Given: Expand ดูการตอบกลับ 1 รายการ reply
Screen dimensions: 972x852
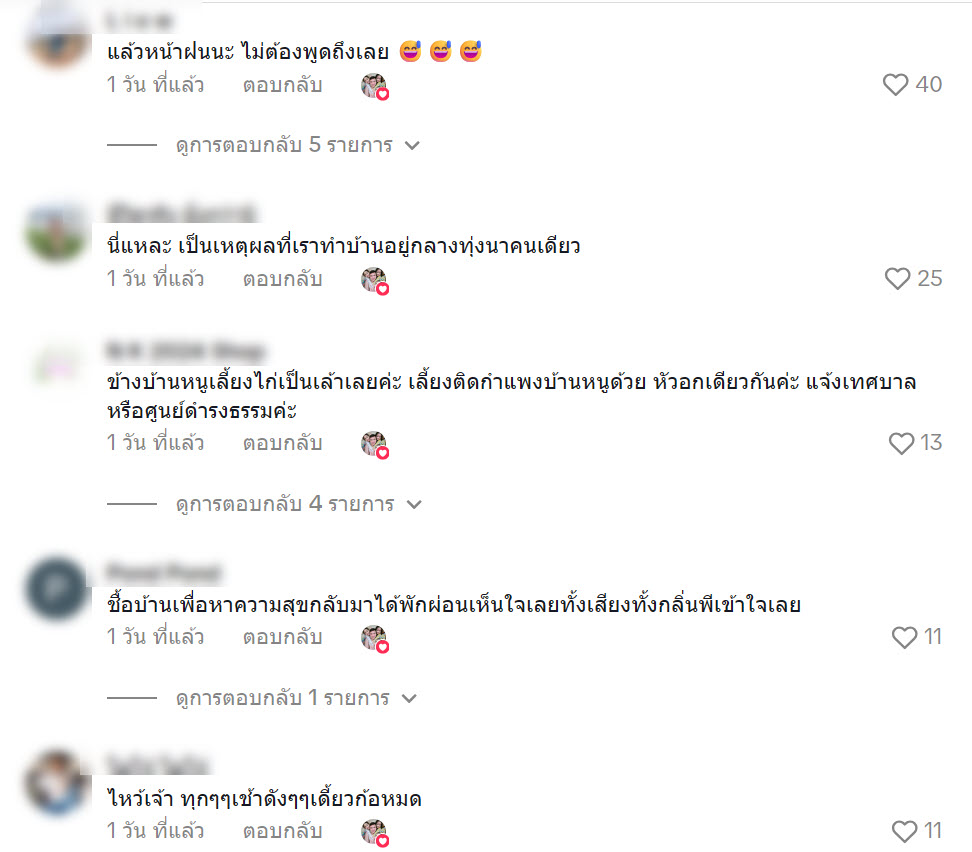Looking at the screenshot, I should (296, 698).
